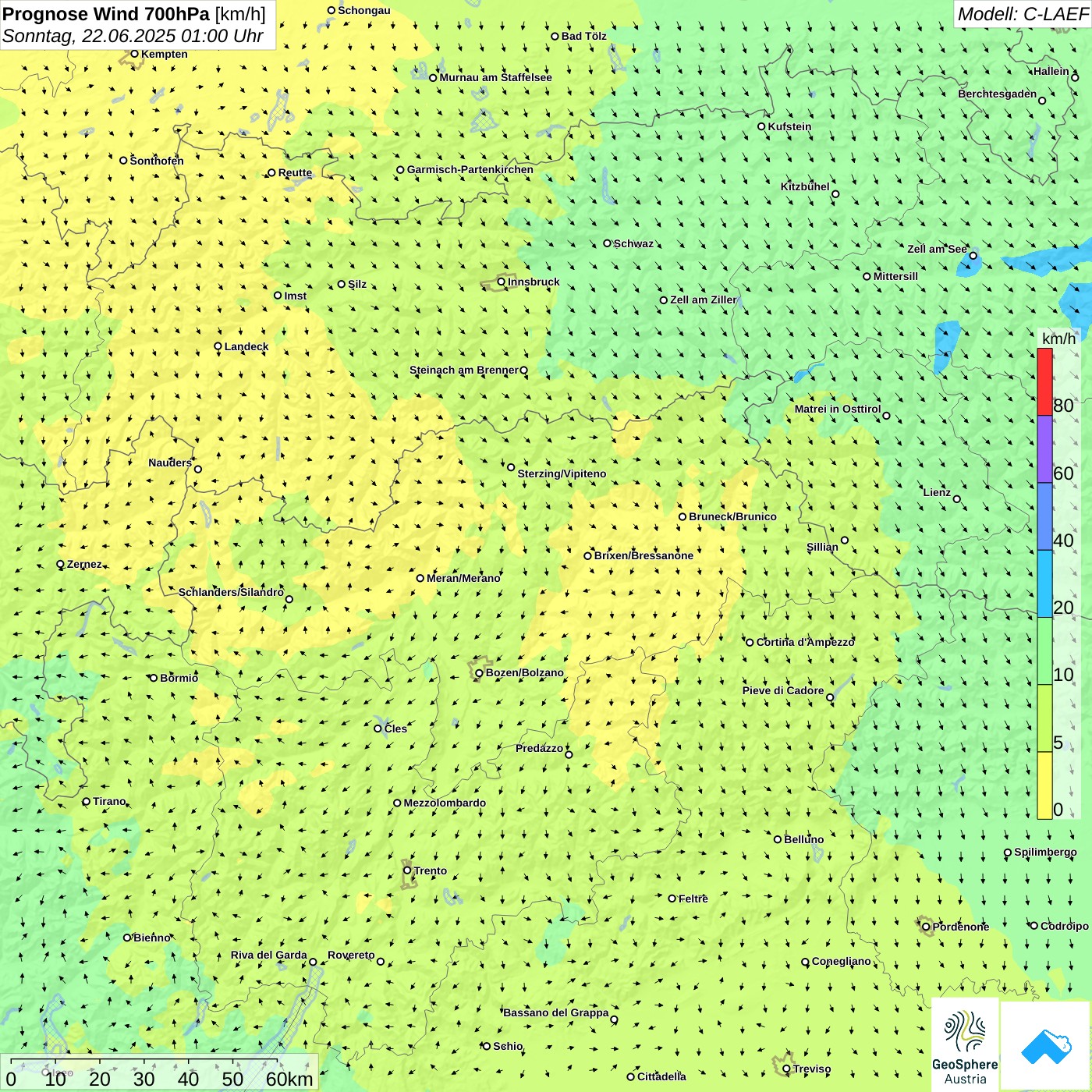
Task: Click the Bormio city marker
Action: (154, 678)
